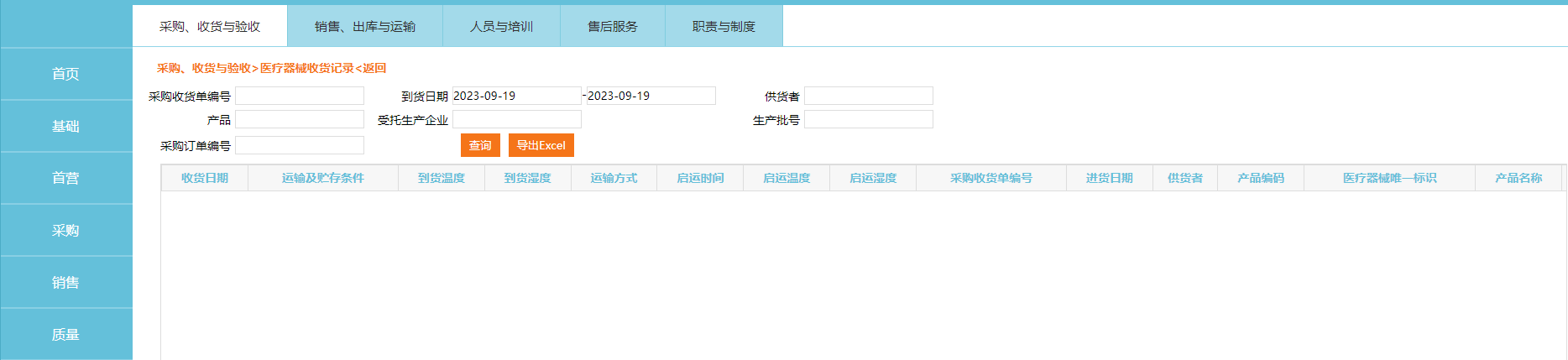Focus the 产品 input field

coord(300,119)
